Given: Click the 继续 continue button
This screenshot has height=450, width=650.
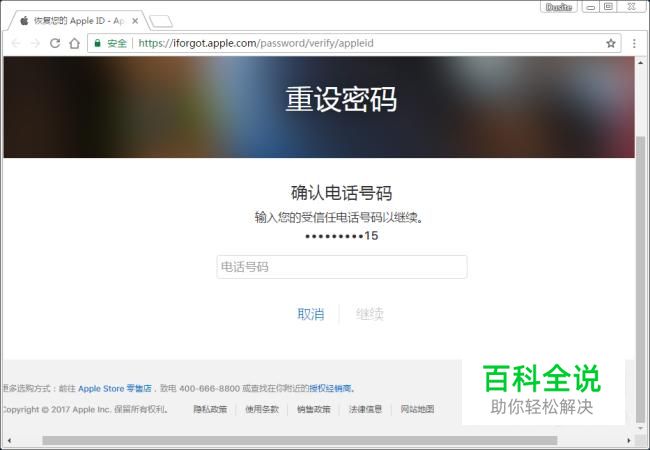Looking at the screenshot, I should click(370, 314).
